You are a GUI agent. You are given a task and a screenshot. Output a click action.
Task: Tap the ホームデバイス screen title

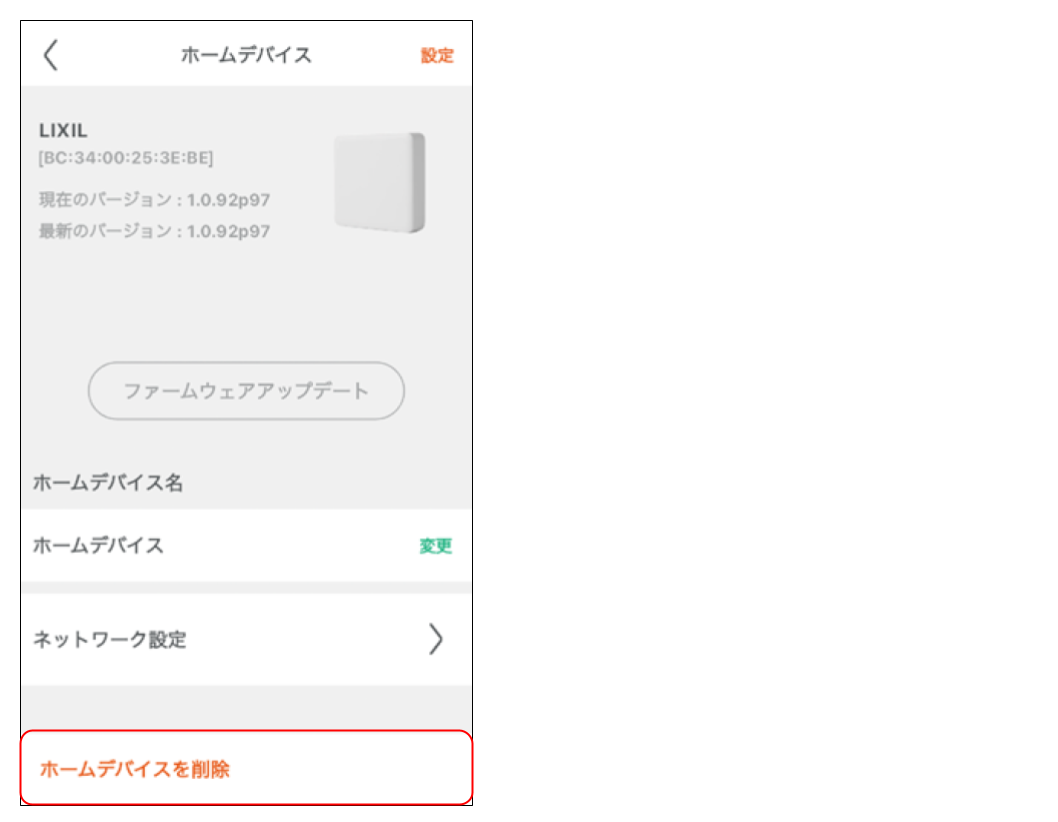(245, 55)
